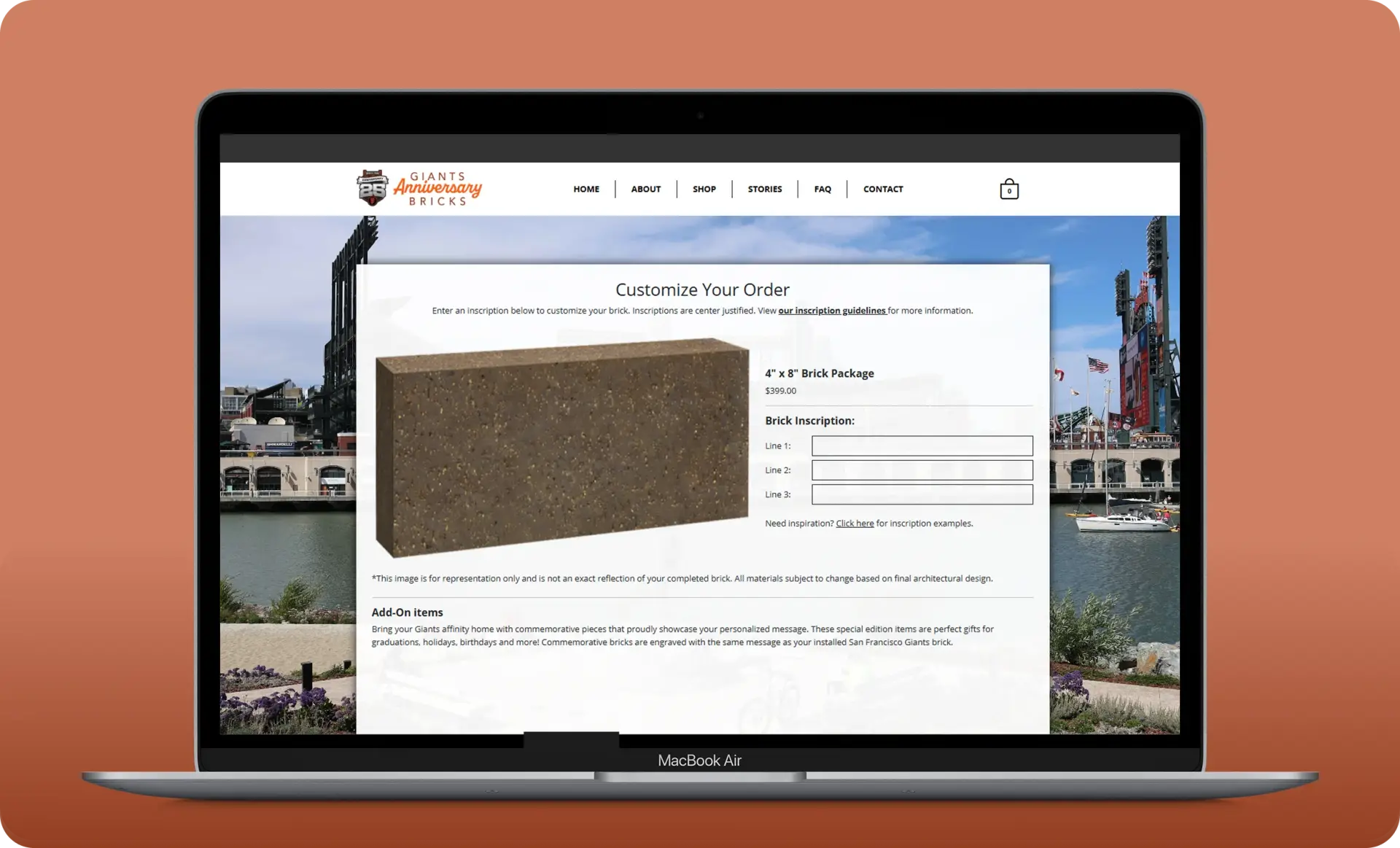Focus the Line 3 inscription field
The image size is (1400, 848).
(x=922, y=494)
